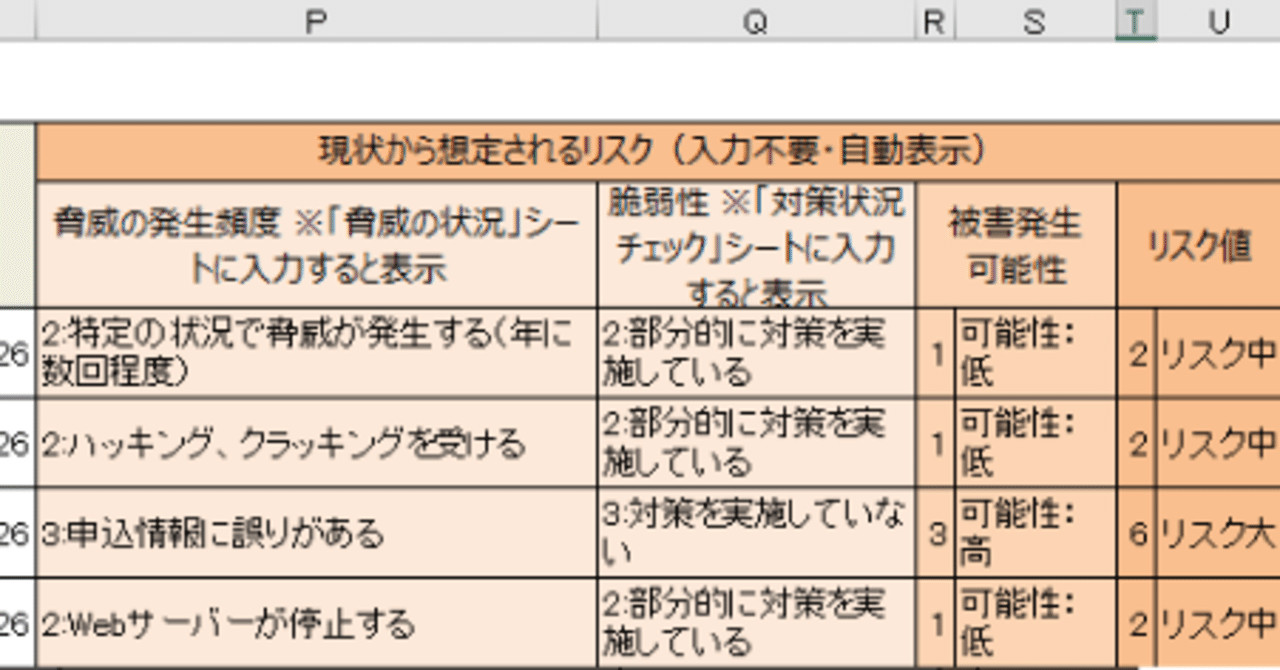This screenshot has width=1280, height=670.
Task: Select cell '2:Webサーバーが停止する'
Action: coord(317,624)
